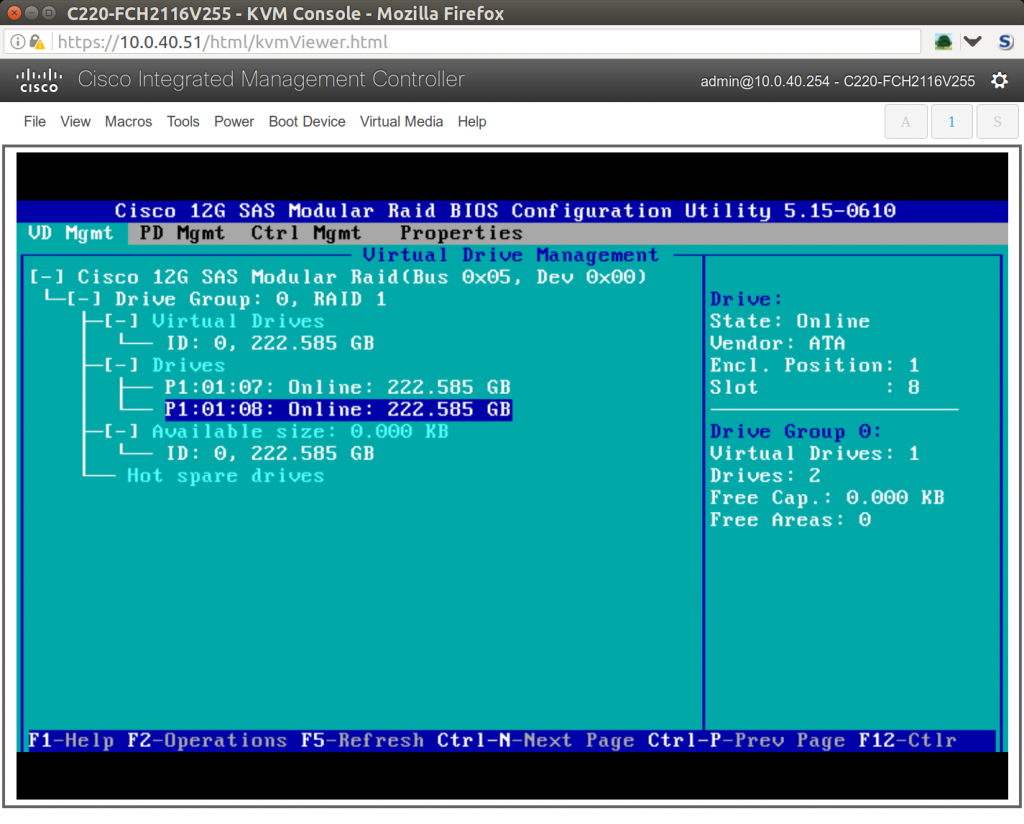Viewport: 1024px width, 824px height.
Task: Click the Cisco logo
Action: pyautogui.click(x=39, y=80)
